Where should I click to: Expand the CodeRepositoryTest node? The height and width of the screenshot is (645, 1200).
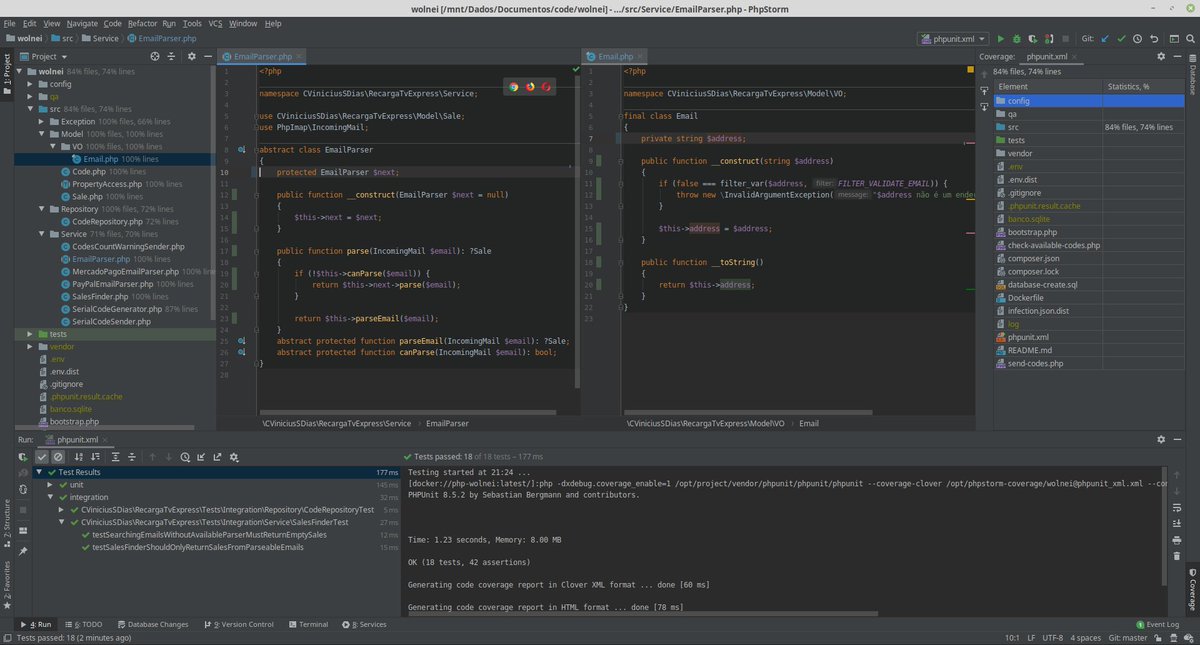point(61,510)
